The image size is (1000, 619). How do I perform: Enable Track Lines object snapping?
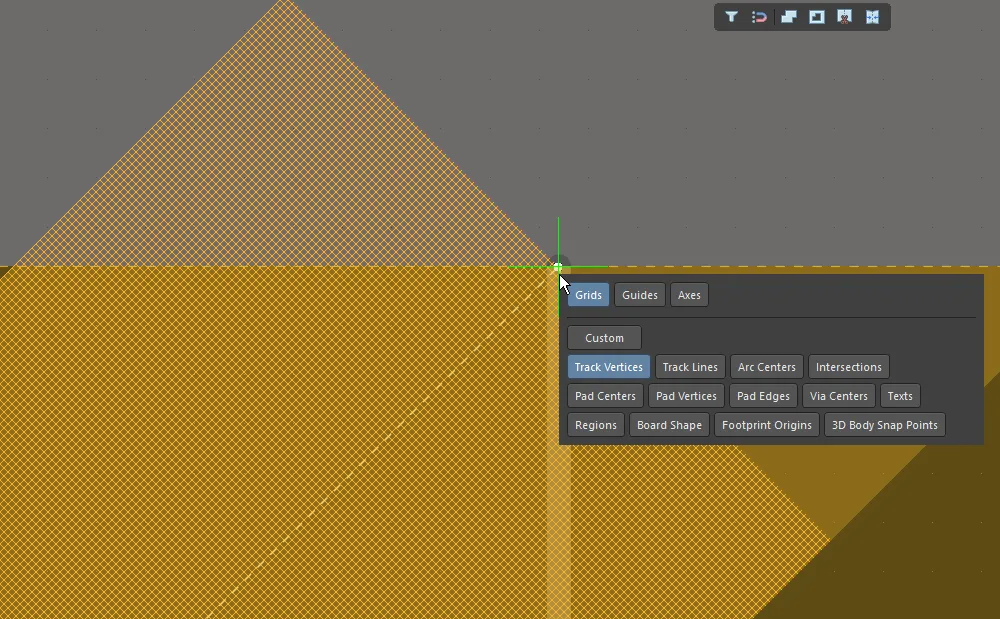tap(689, 367)
